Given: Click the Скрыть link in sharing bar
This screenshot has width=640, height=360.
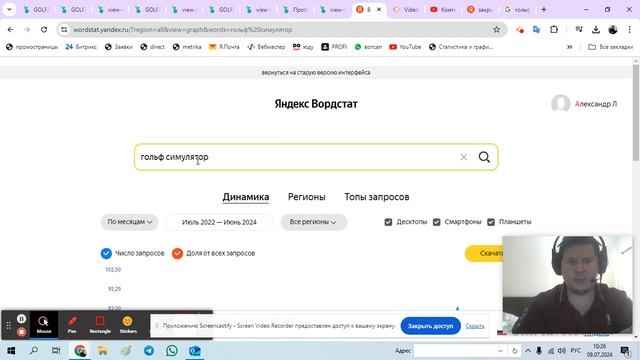Looking at the screenshot, I should pos(475,326).
